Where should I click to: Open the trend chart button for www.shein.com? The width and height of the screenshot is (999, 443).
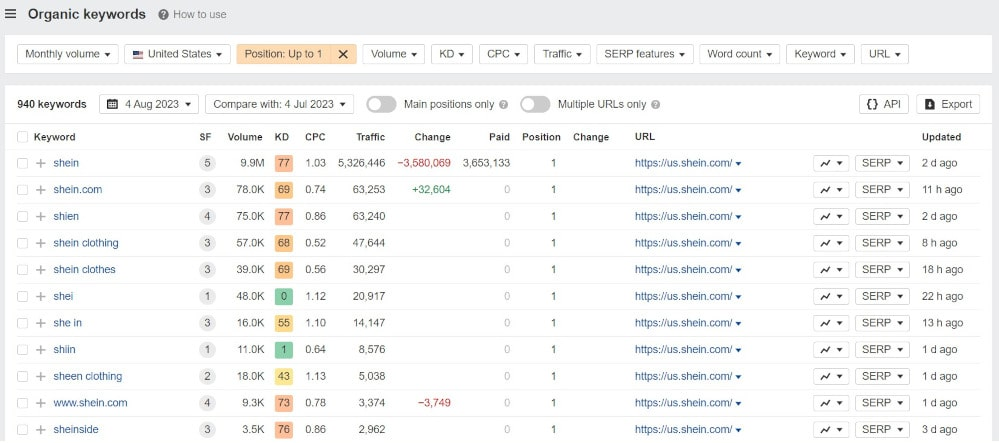831,403
